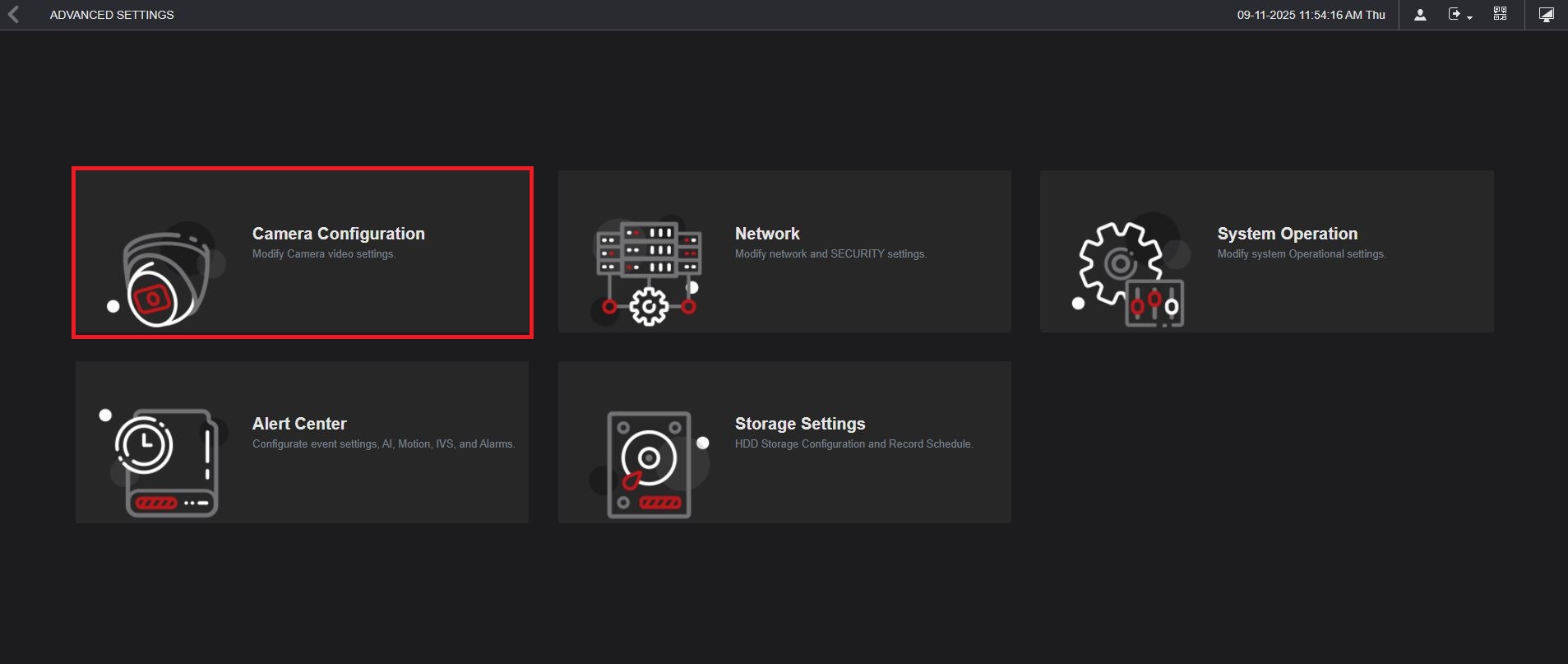
Task: Select the Alert Center heading
Action: (299, 424)
